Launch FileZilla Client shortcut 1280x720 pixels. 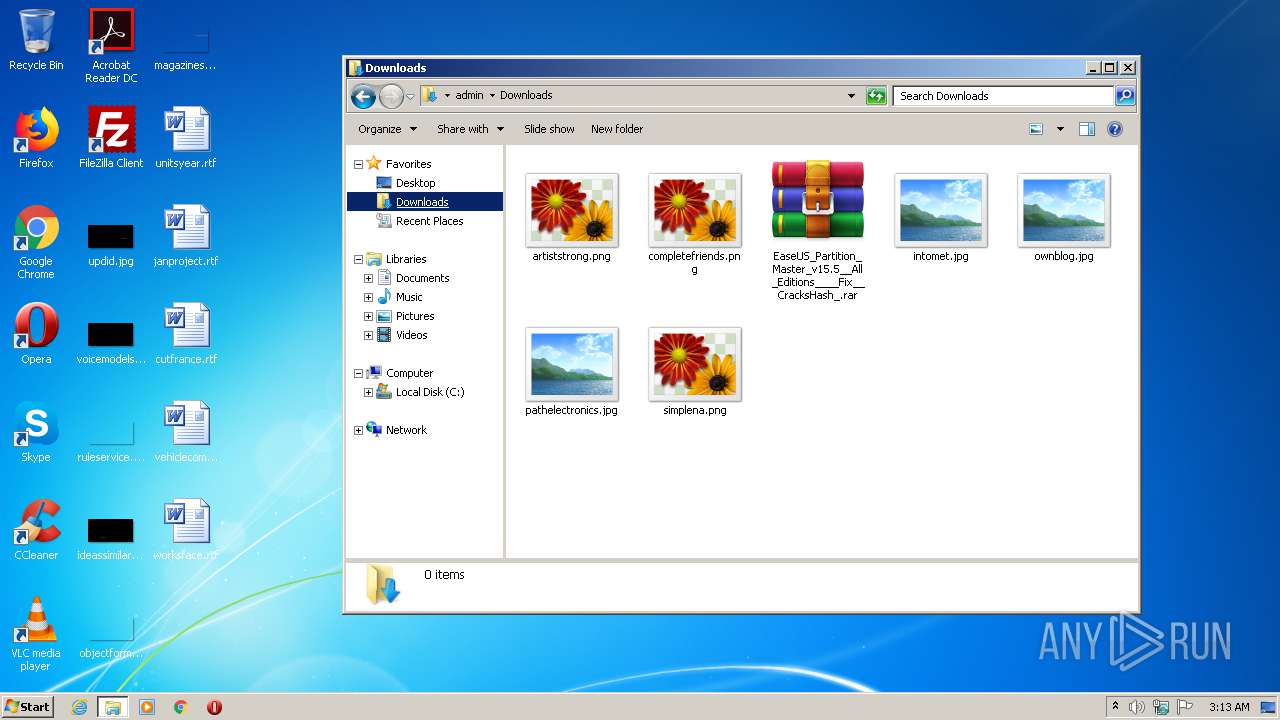[x=111, y=138]
